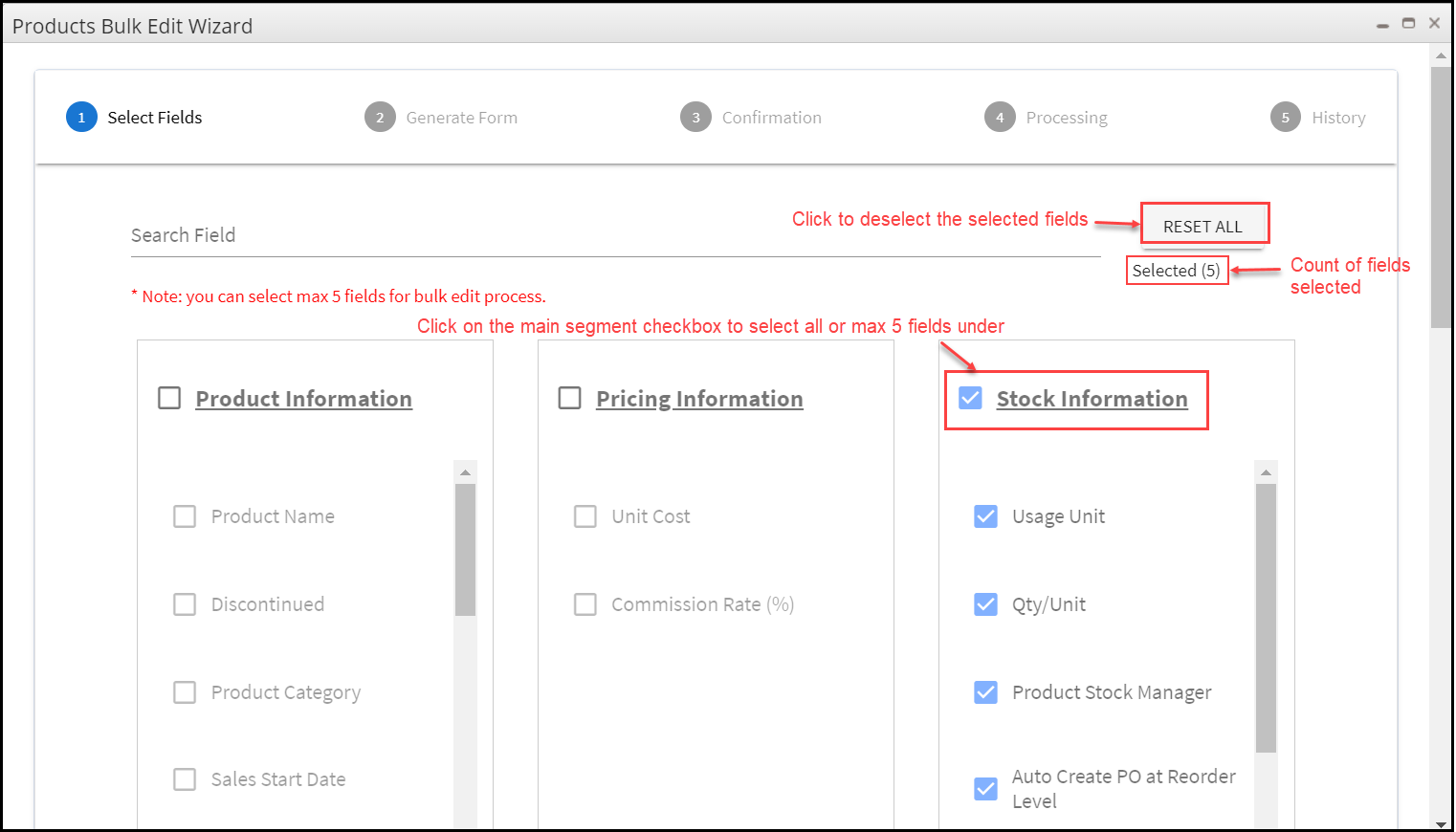
Task: Go to the Confirmation step label
Action: (x=772, y=118)
